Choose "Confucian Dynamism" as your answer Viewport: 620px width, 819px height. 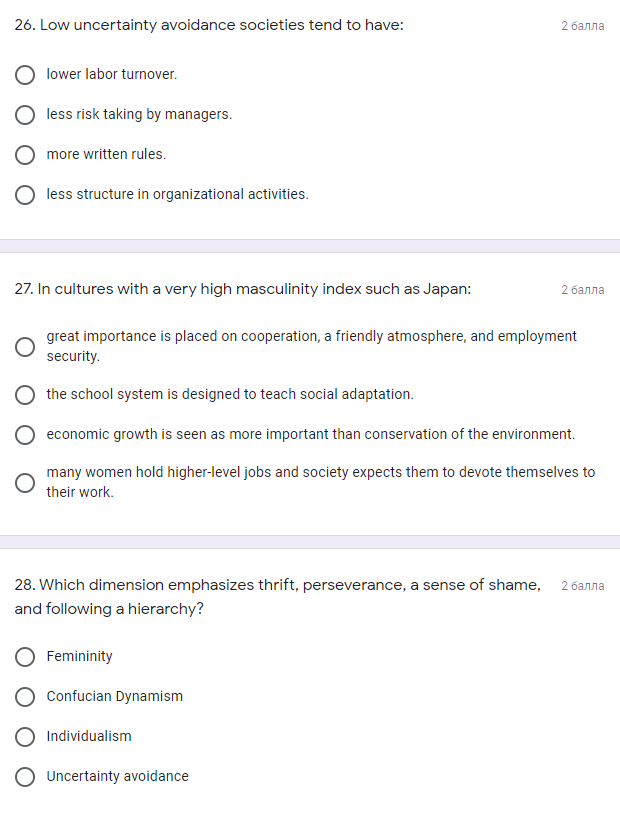click(25, 696)
